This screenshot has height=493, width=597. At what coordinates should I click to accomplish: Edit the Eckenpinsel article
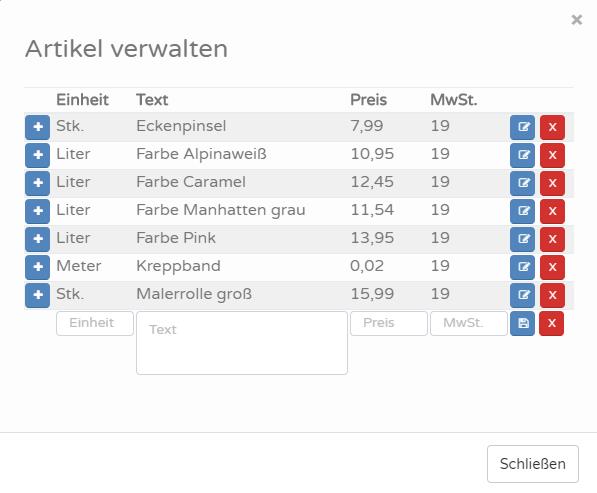(522, 127)
